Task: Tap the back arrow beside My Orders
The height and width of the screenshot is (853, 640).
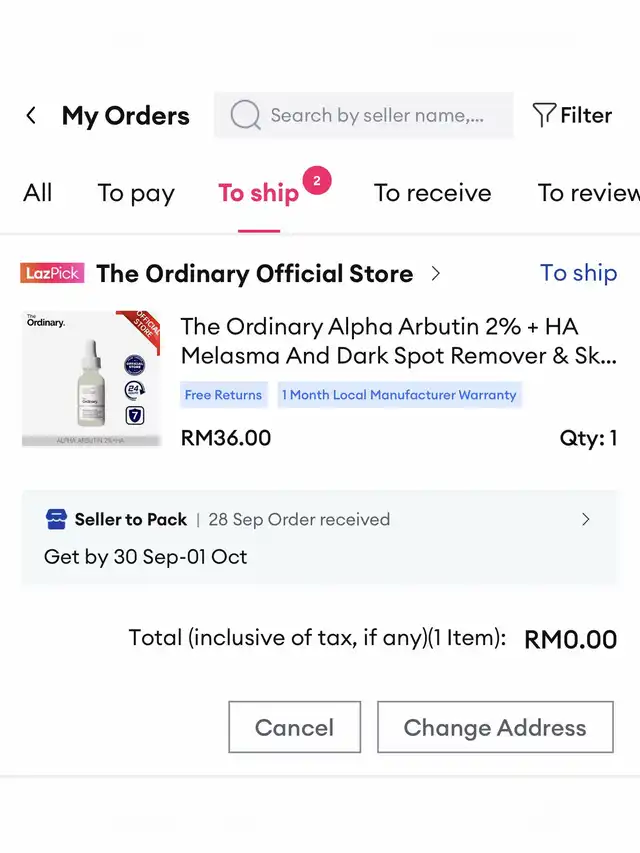Action: [x=31, y=116]
